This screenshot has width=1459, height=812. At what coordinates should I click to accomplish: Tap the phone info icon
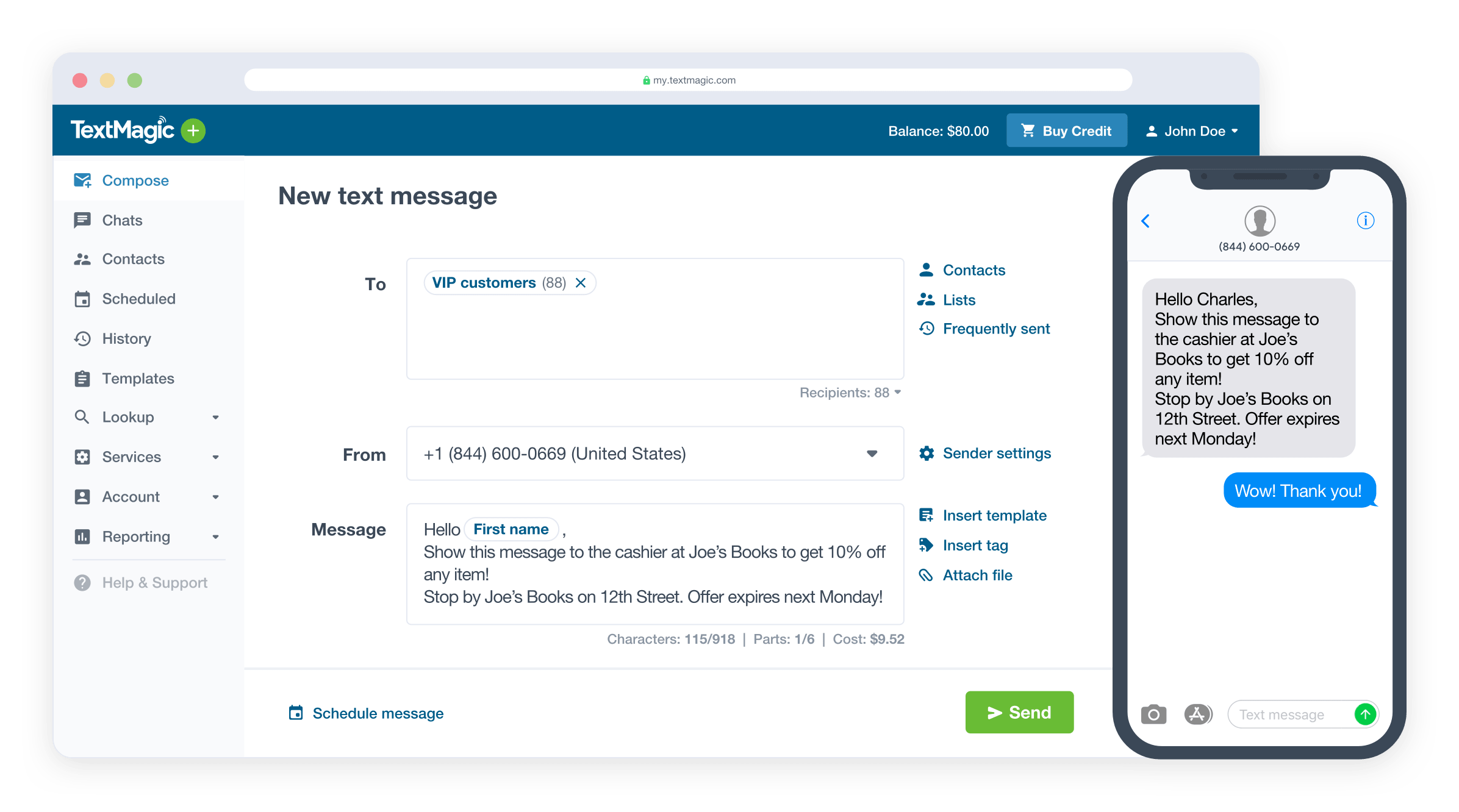point(1365,220)
